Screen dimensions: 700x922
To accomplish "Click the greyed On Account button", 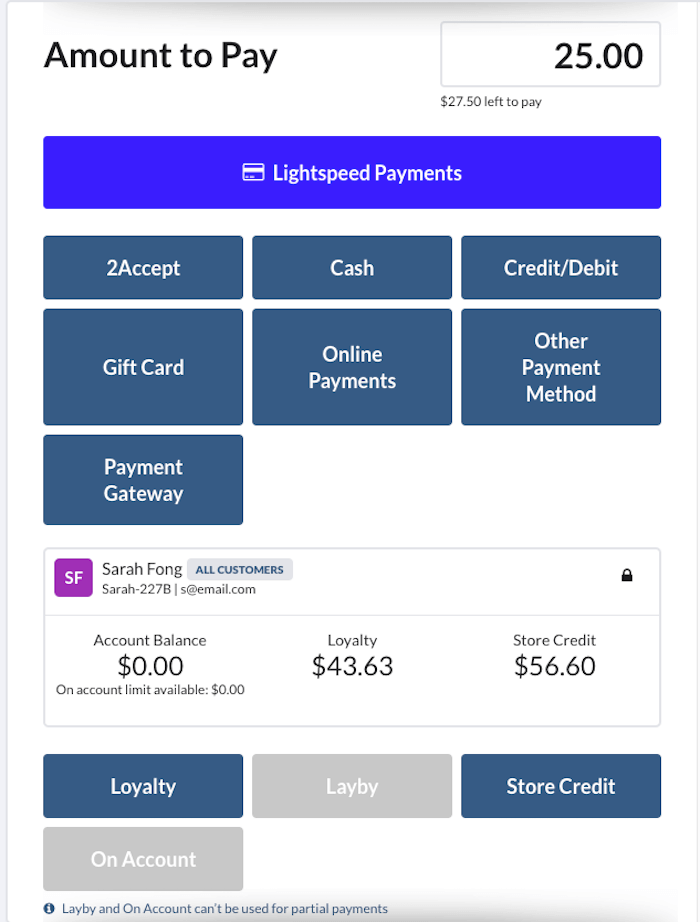I will pyautogui.click(x=143, y=859).
